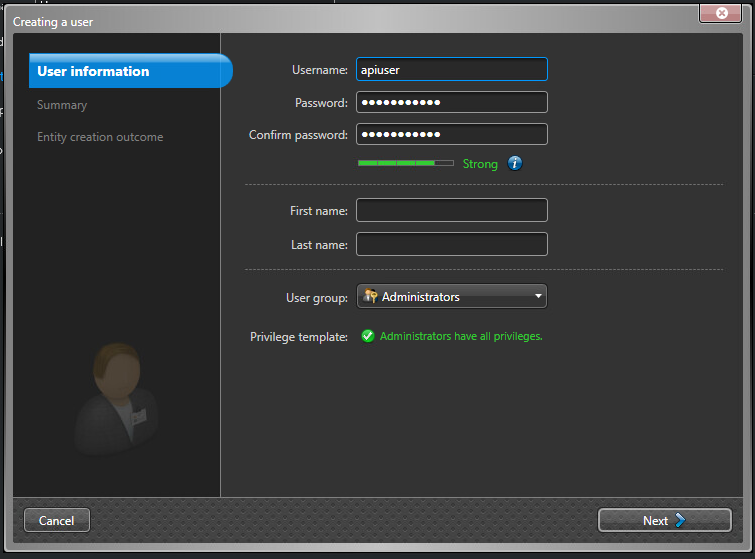
Task: Select the User information step
Action: coord(130,71)
